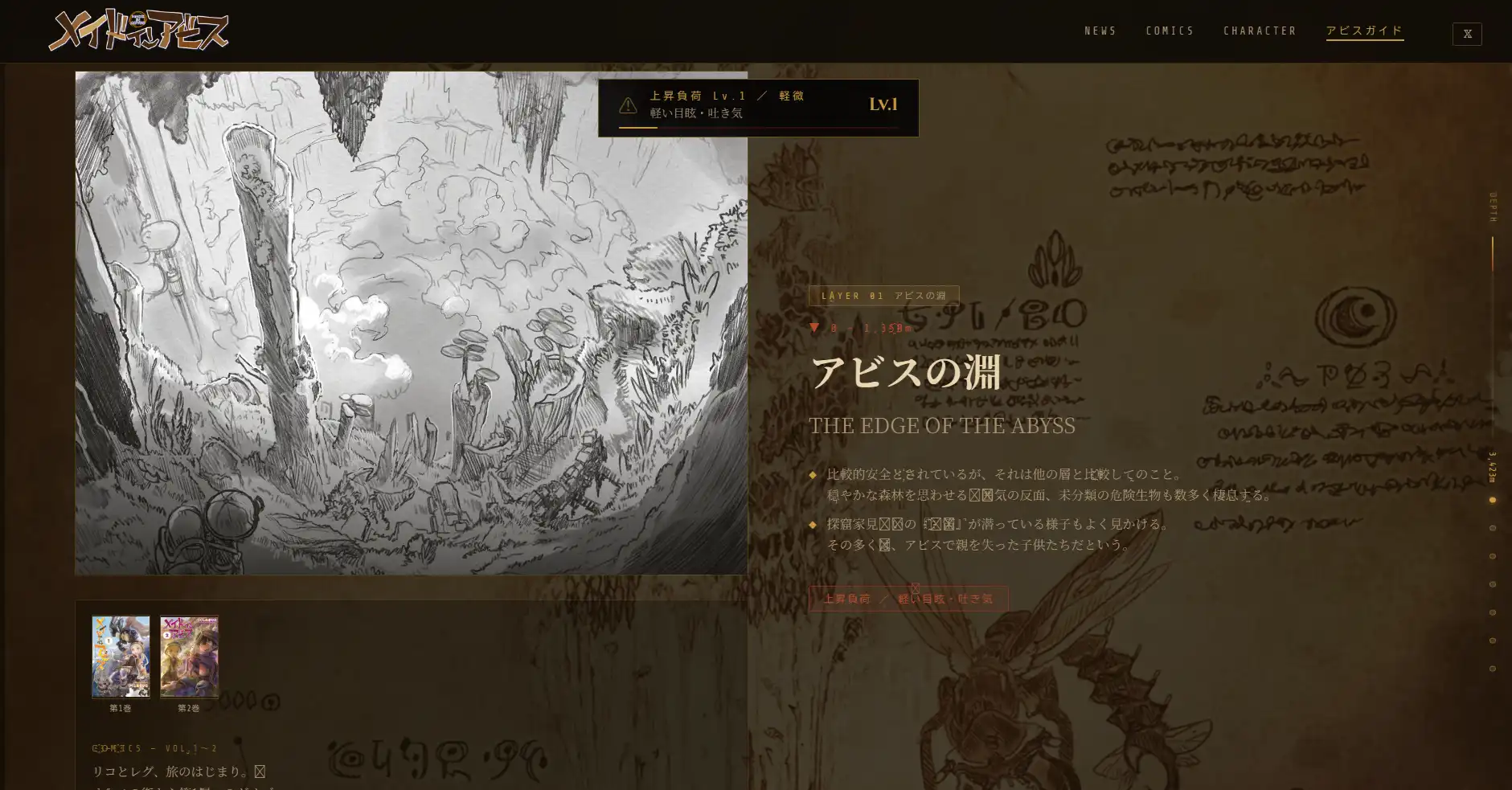Open the Volume 2 comic cover
1512x790 pixels.
[x=189, y=657]
